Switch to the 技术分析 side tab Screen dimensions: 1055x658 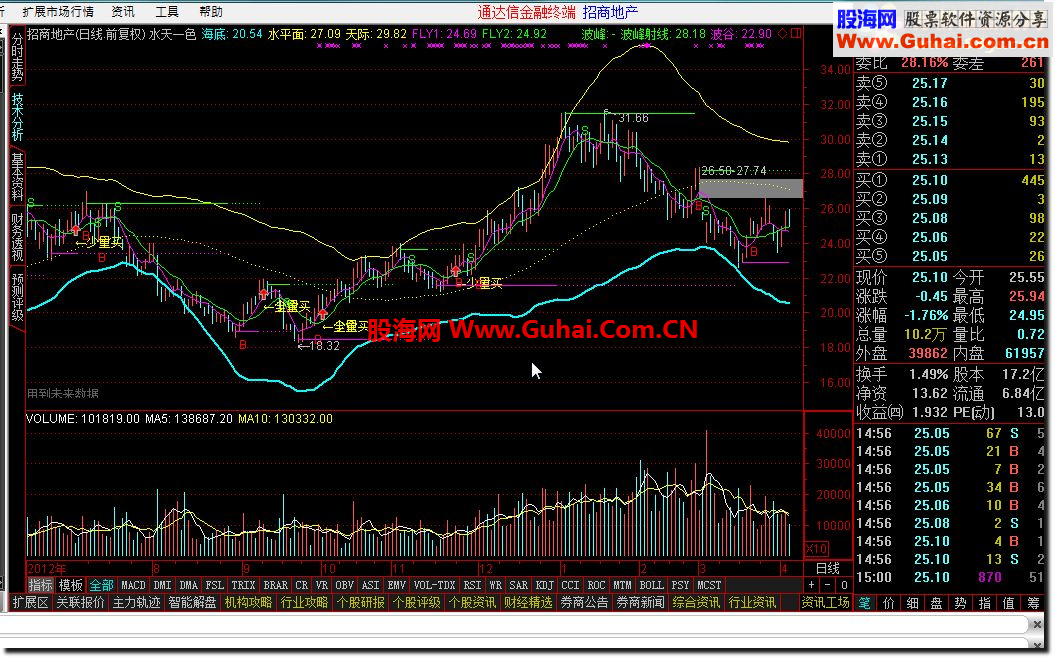pyautogui.click(x=17, y=117)
